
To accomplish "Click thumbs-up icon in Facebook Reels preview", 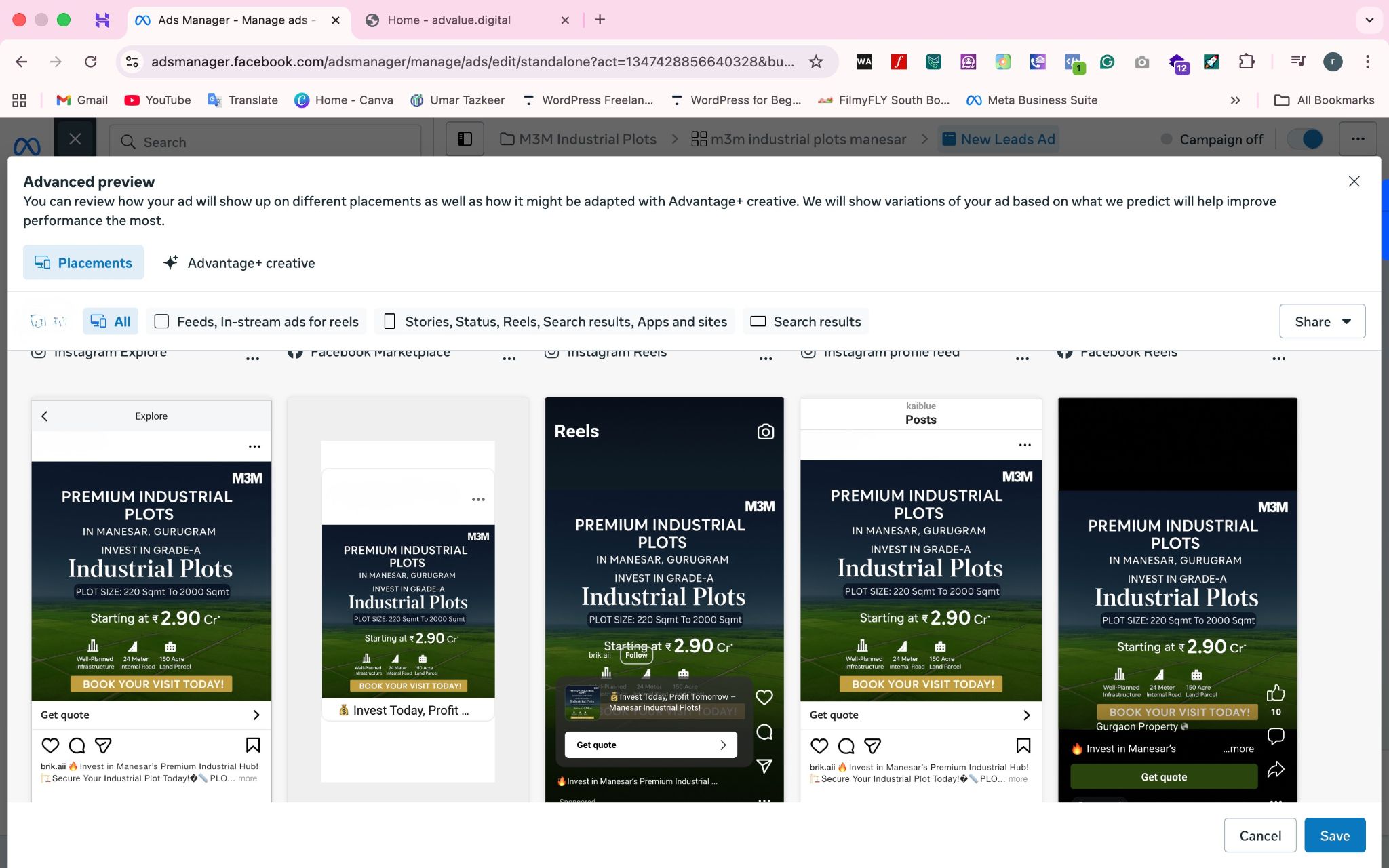I will click(1275, 692).
